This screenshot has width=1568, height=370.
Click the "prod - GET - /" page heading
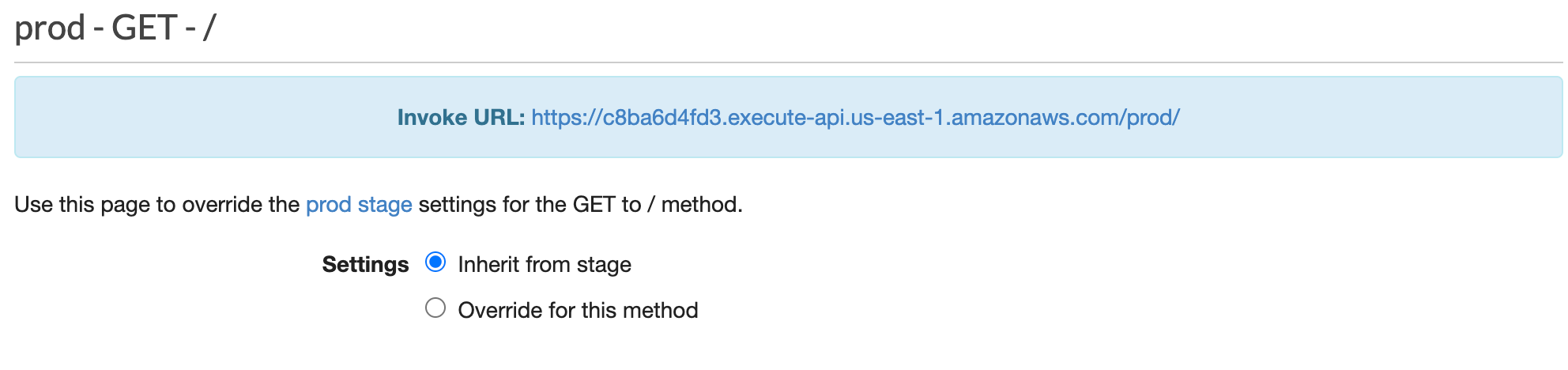pyautogui.click(x=115, y=28)
